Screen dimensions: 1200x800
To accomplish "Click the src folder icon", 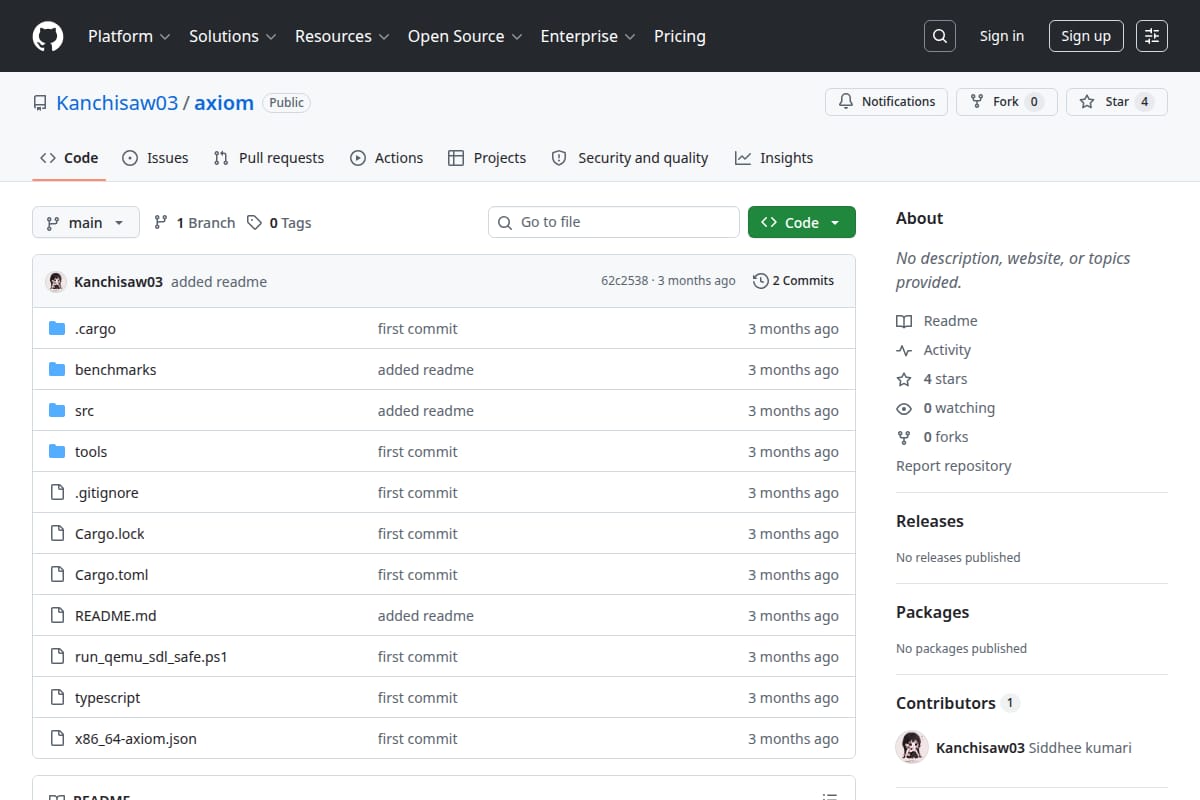I will [x=57, y=411].
